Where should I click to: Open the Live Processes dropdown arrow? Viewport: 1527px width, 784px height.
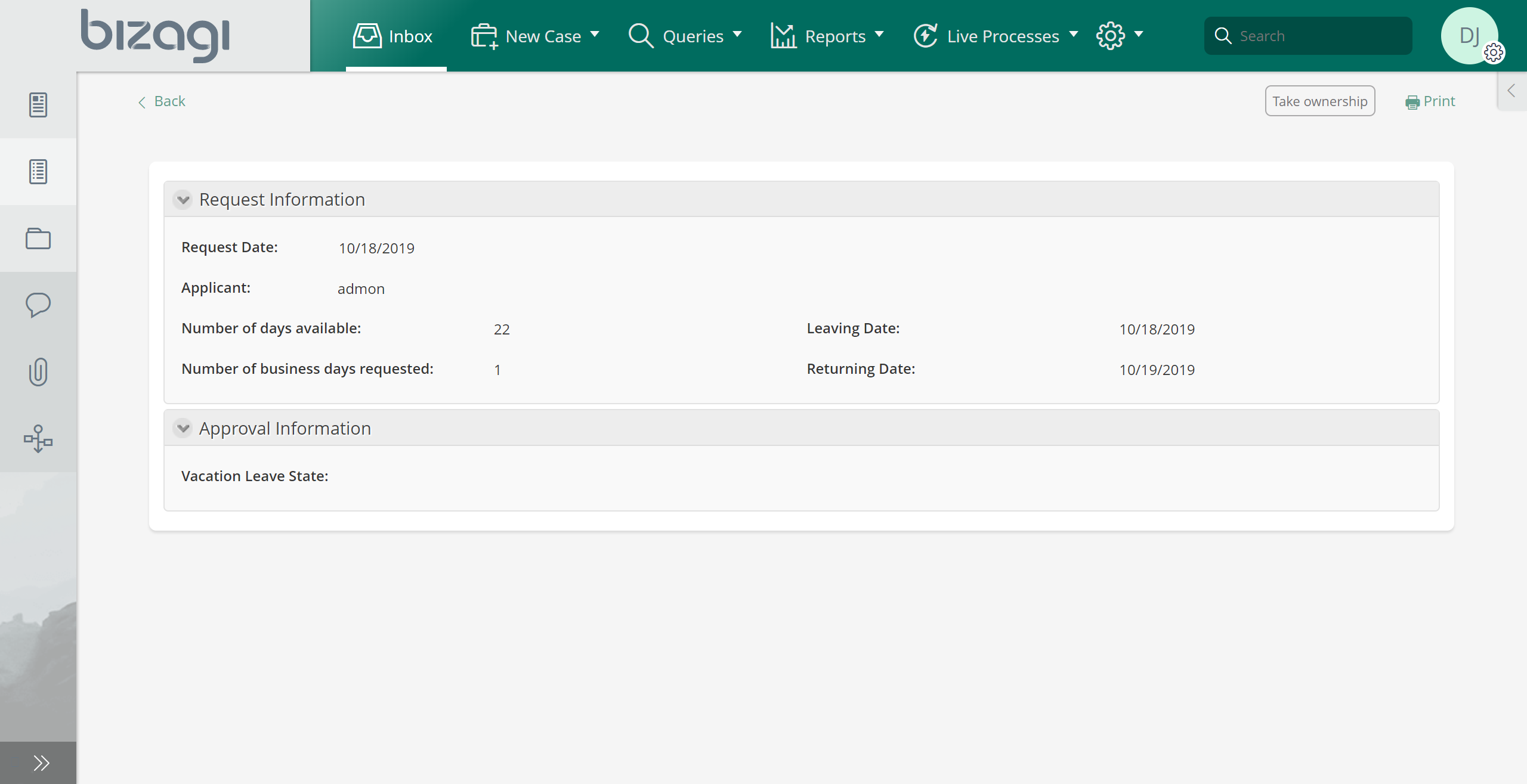[x=1074, y=35]
